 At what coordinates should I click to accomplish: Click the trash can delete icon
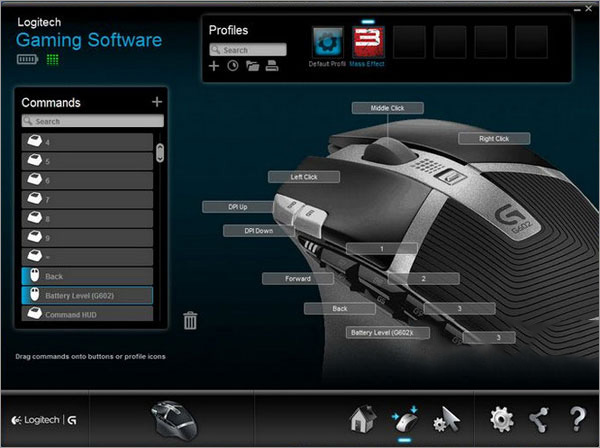[190, 320]
